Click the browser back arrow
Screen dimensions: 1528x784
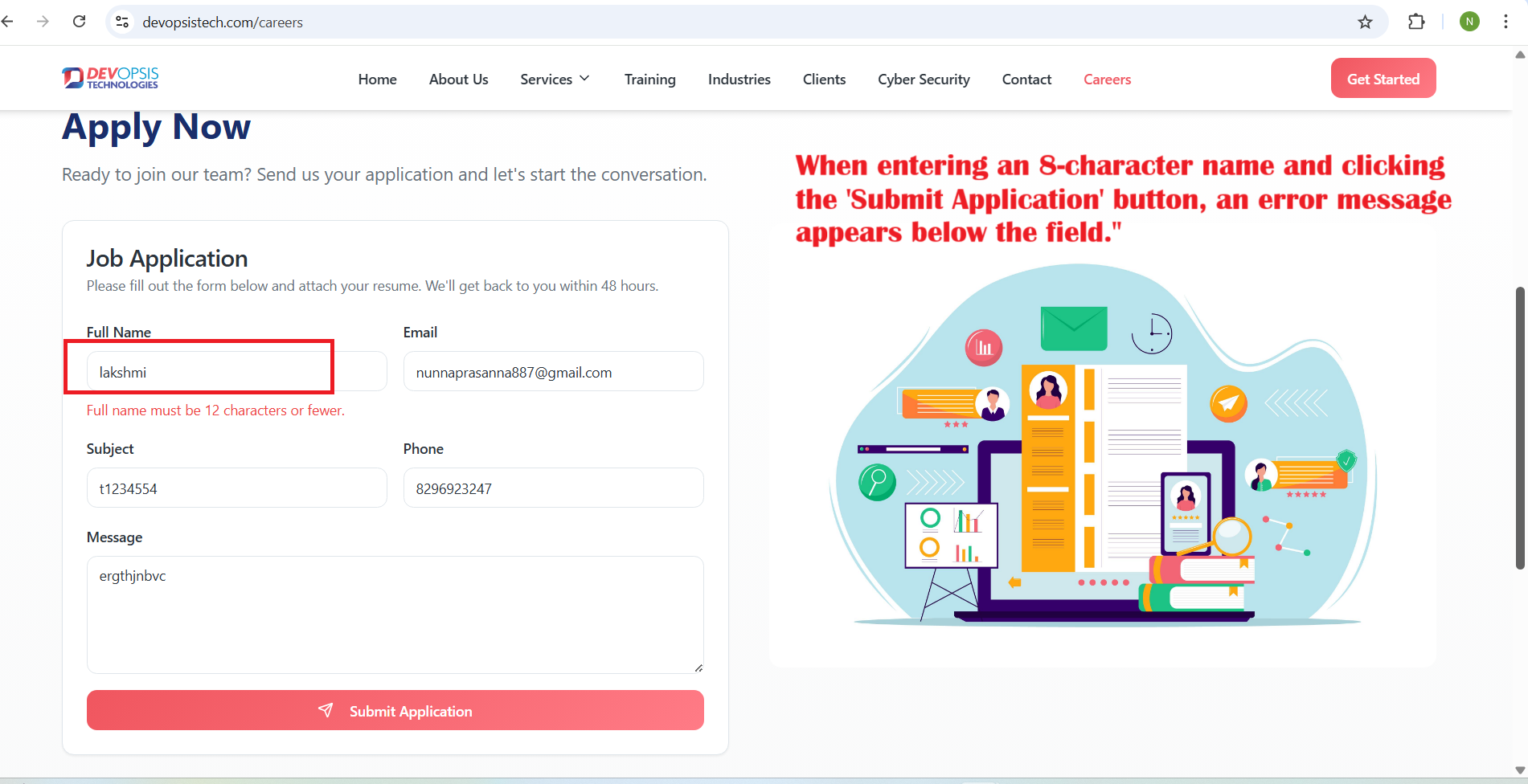pos(8,22)
